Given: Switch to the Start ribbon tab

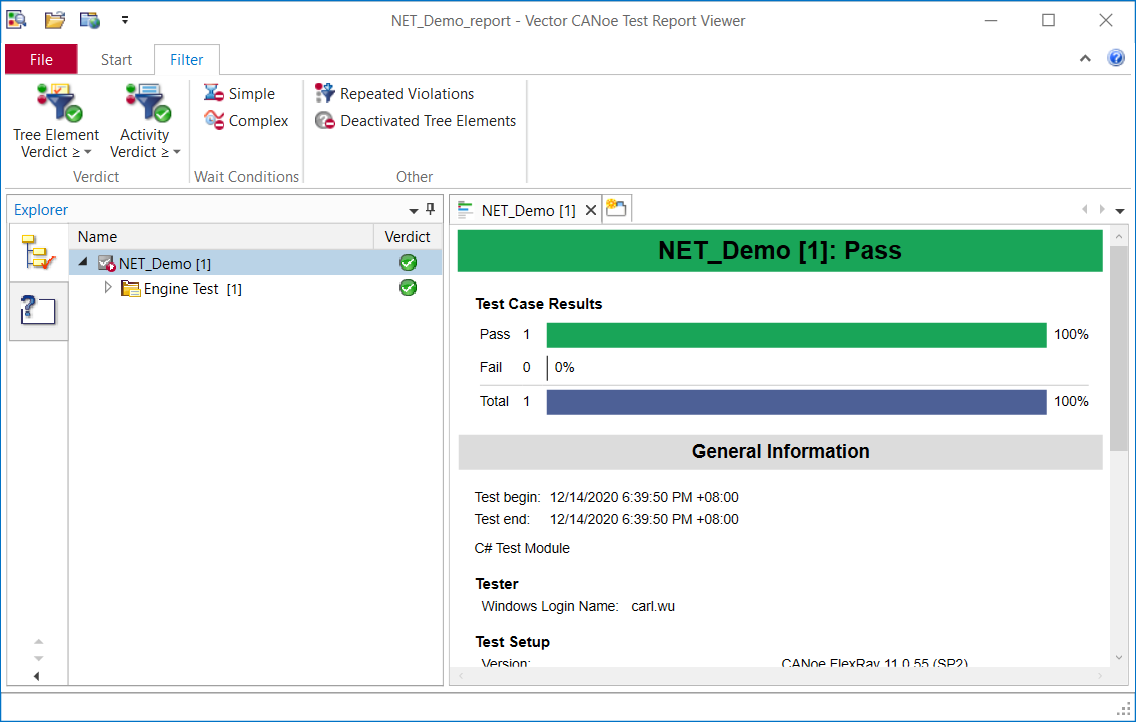Looking at the screenshot, I should [x=116, y=59].
